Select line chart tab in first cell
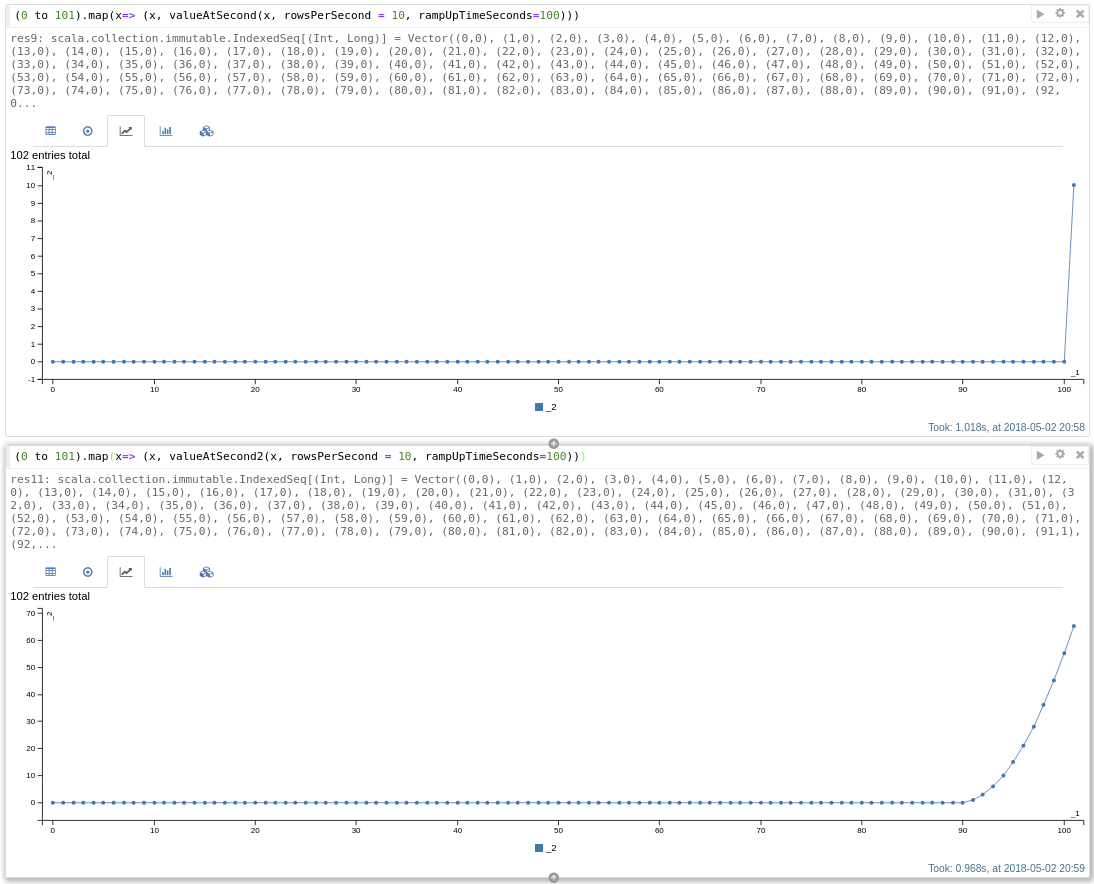This screenshot has width=1094, height=884. tap(126, 130)
